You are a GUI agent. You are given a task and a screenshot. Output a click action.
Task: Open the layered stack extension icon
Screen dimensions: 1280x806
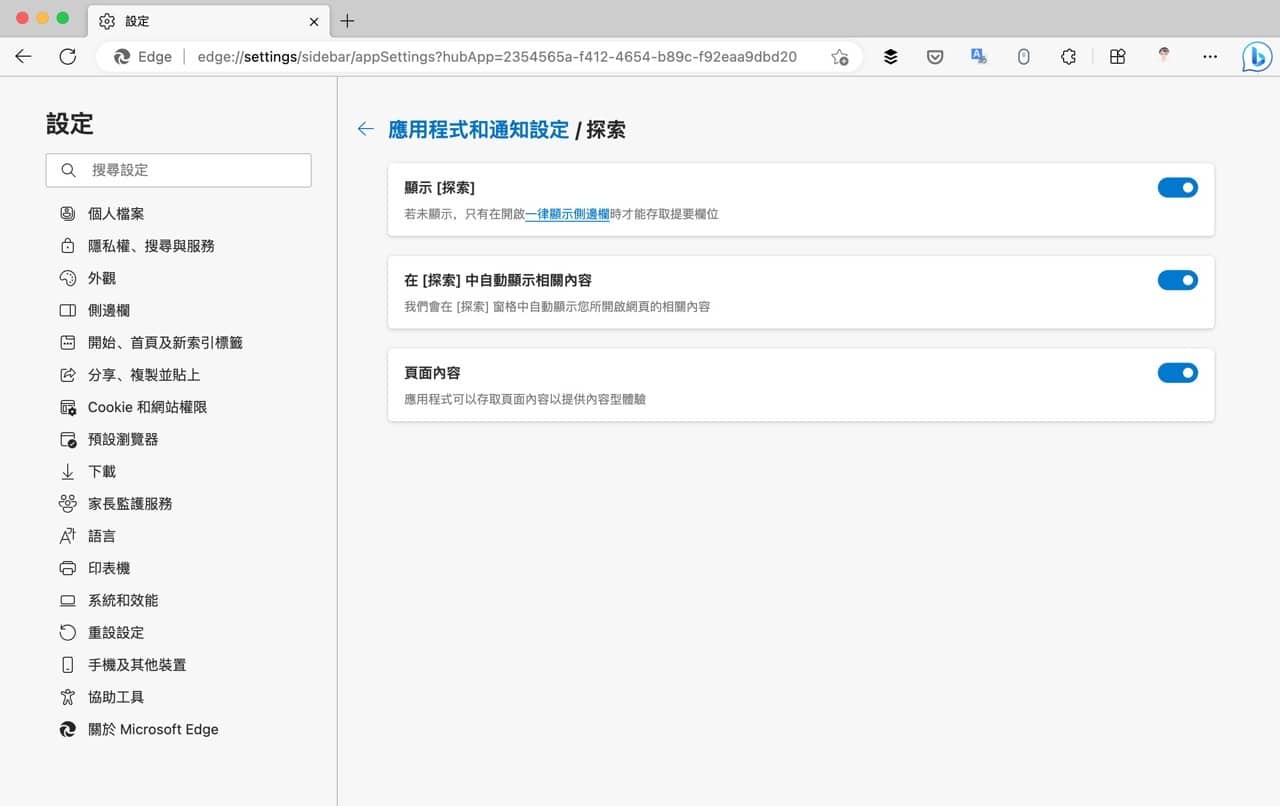point(890,57)
